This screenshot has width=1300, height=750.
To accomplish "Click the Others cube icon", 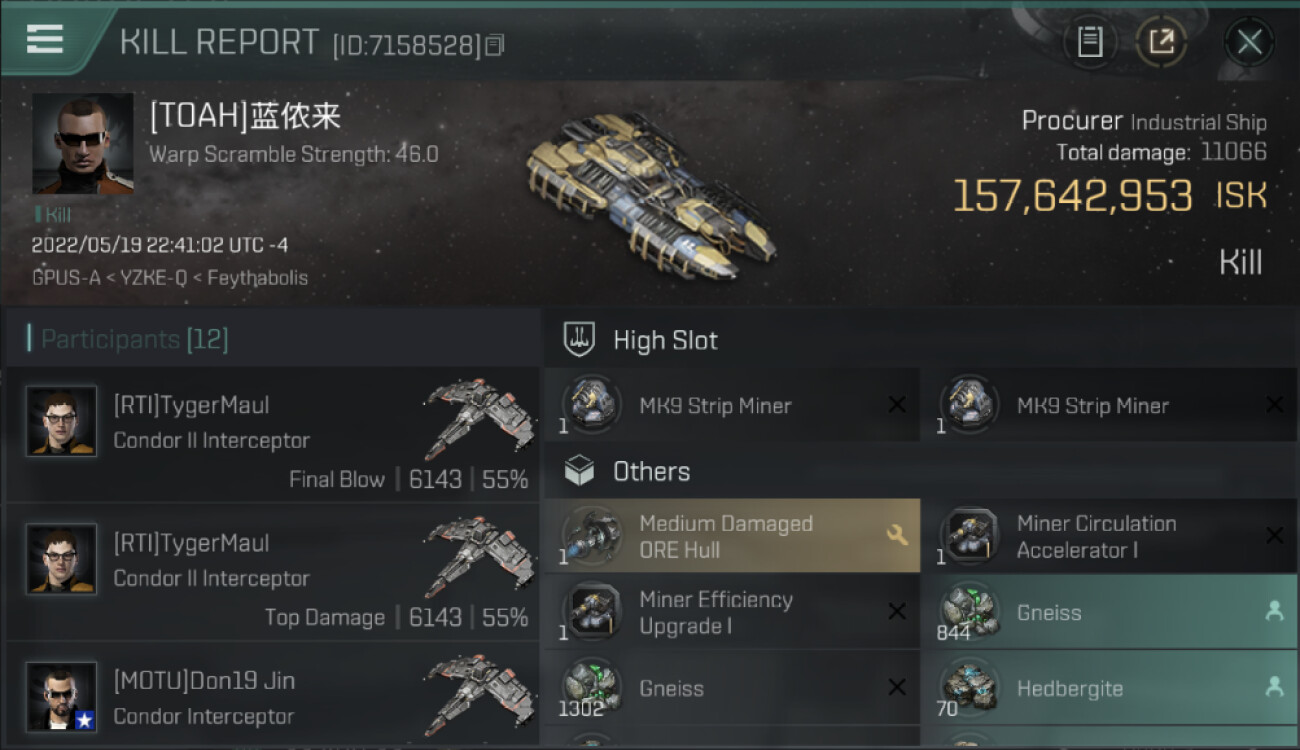I will [580, 471].
